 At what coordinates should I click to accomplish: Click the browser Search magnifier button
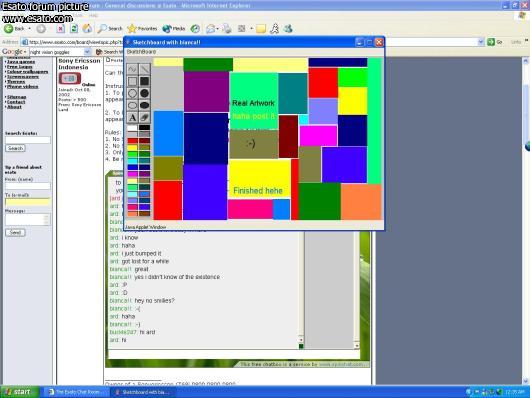(x=110, y=29)
